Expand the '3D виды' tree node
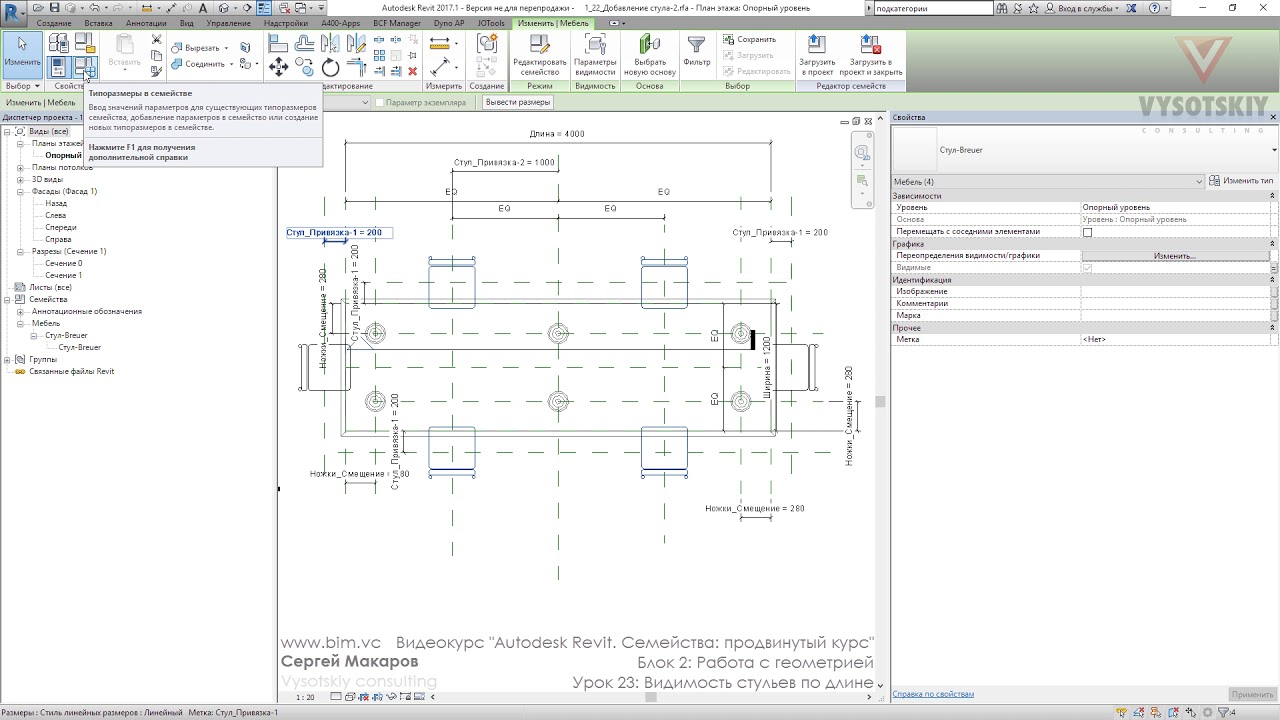 [x=20, y=180]
